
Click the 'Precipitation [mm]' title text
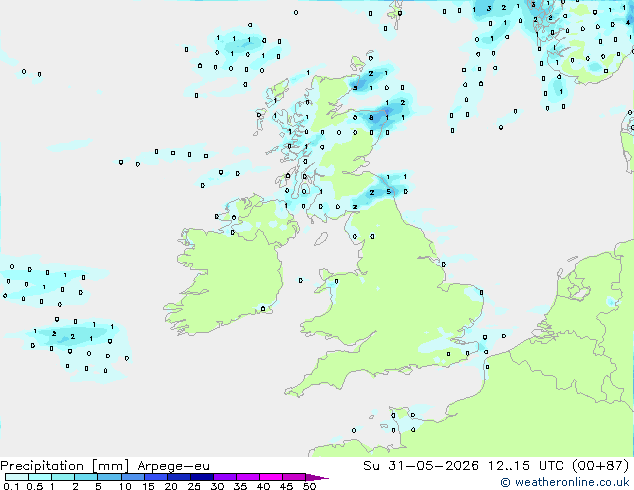(65, 466)
